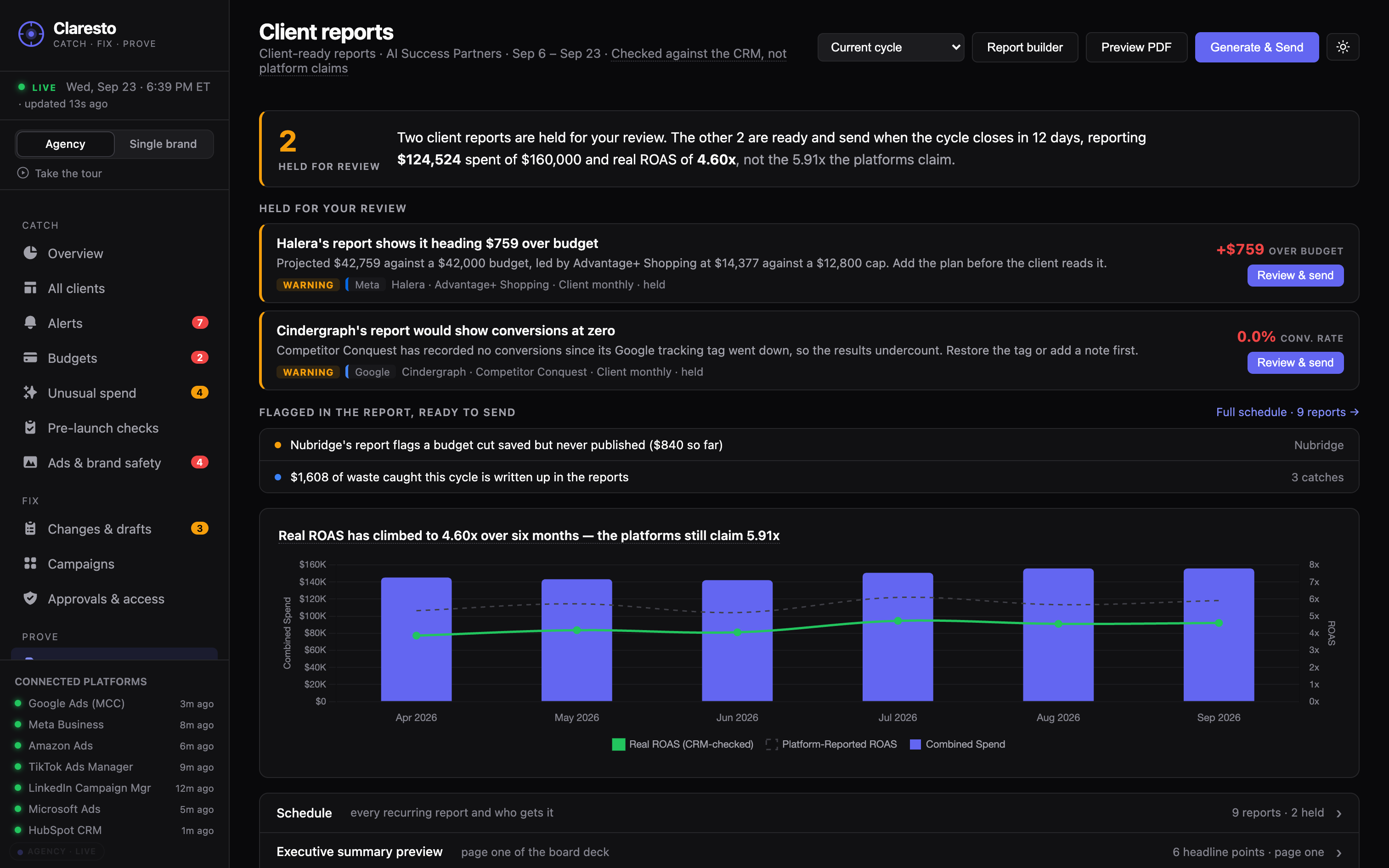Viewport: 1389px width, 868px height.
Task: Click the Claresto logo icon
Action: click(x=31, y=34)
